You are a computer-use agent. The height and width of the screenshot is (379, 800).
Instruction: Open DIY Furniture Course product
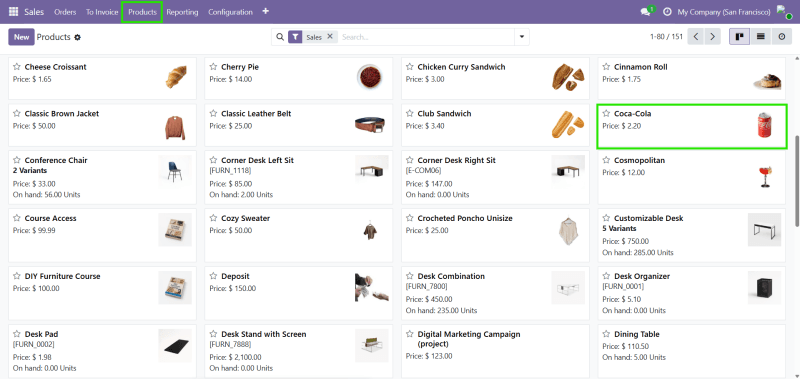tap(62, 276)
